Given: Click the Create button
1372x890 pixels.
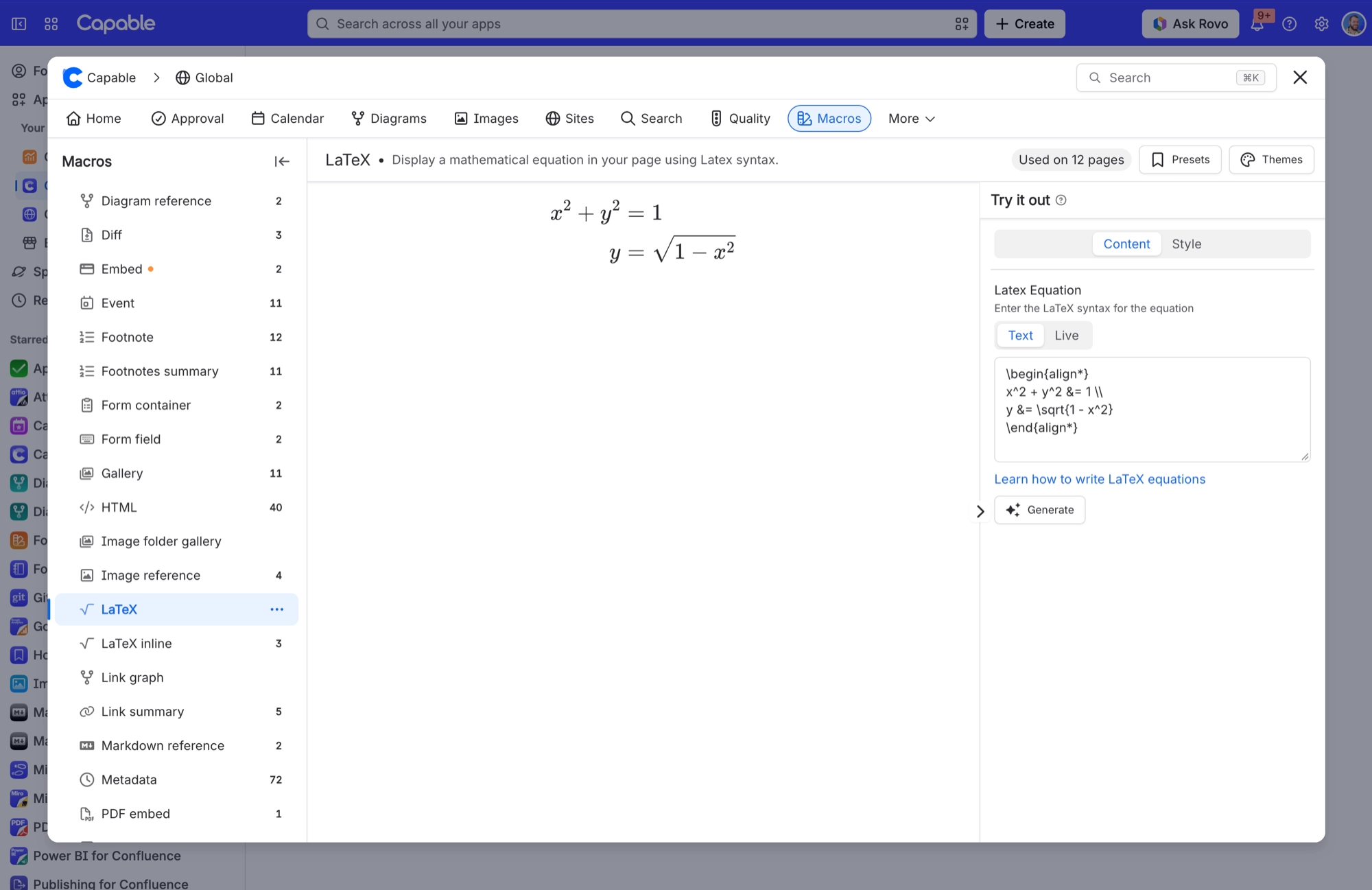Looking at the screenshot, I should (x=1024, y=24).
